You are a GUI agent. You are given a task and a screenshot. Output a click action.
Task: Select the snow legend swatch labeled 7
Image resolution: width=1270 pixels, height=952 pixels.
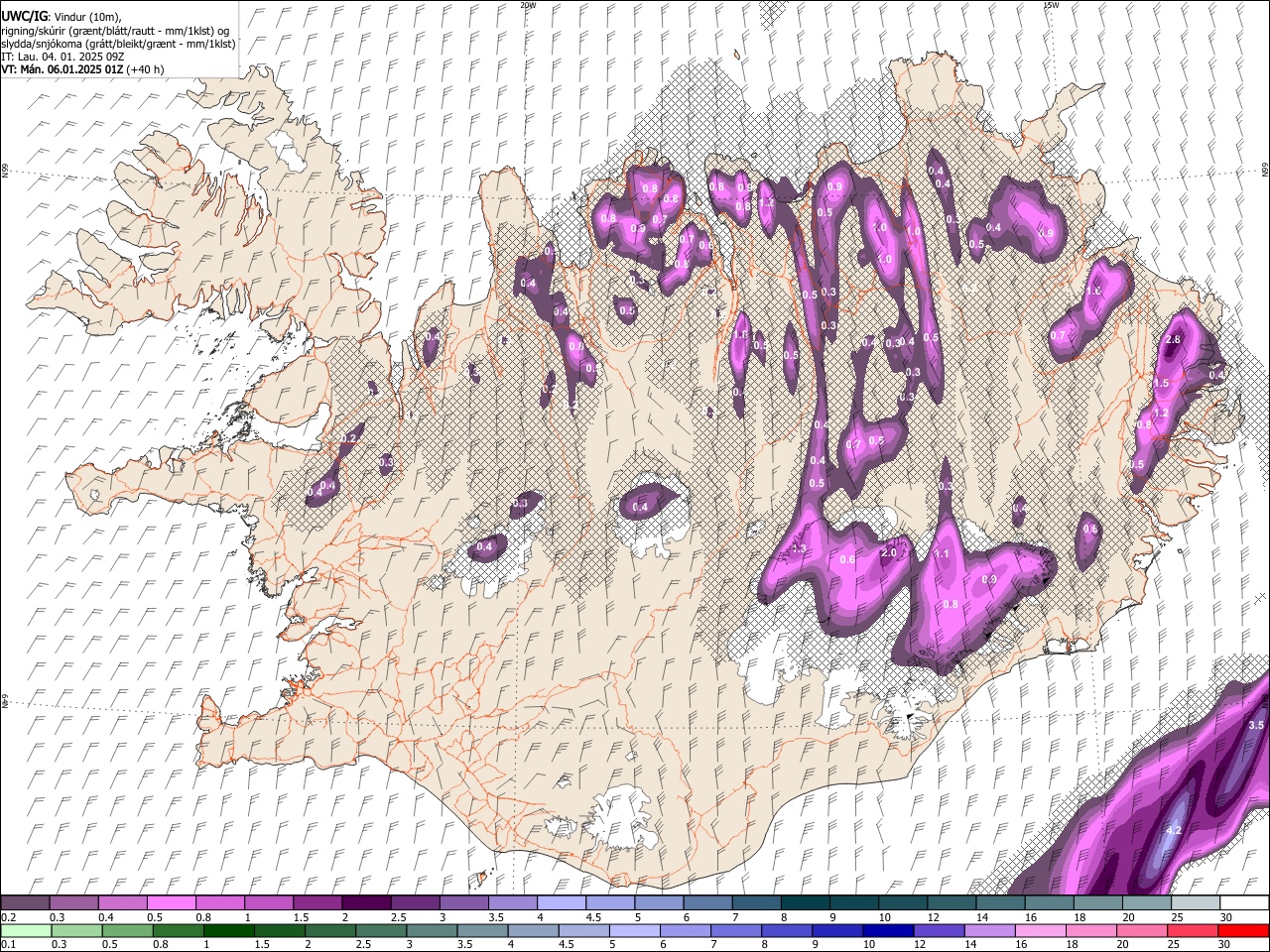click(756, 902)
